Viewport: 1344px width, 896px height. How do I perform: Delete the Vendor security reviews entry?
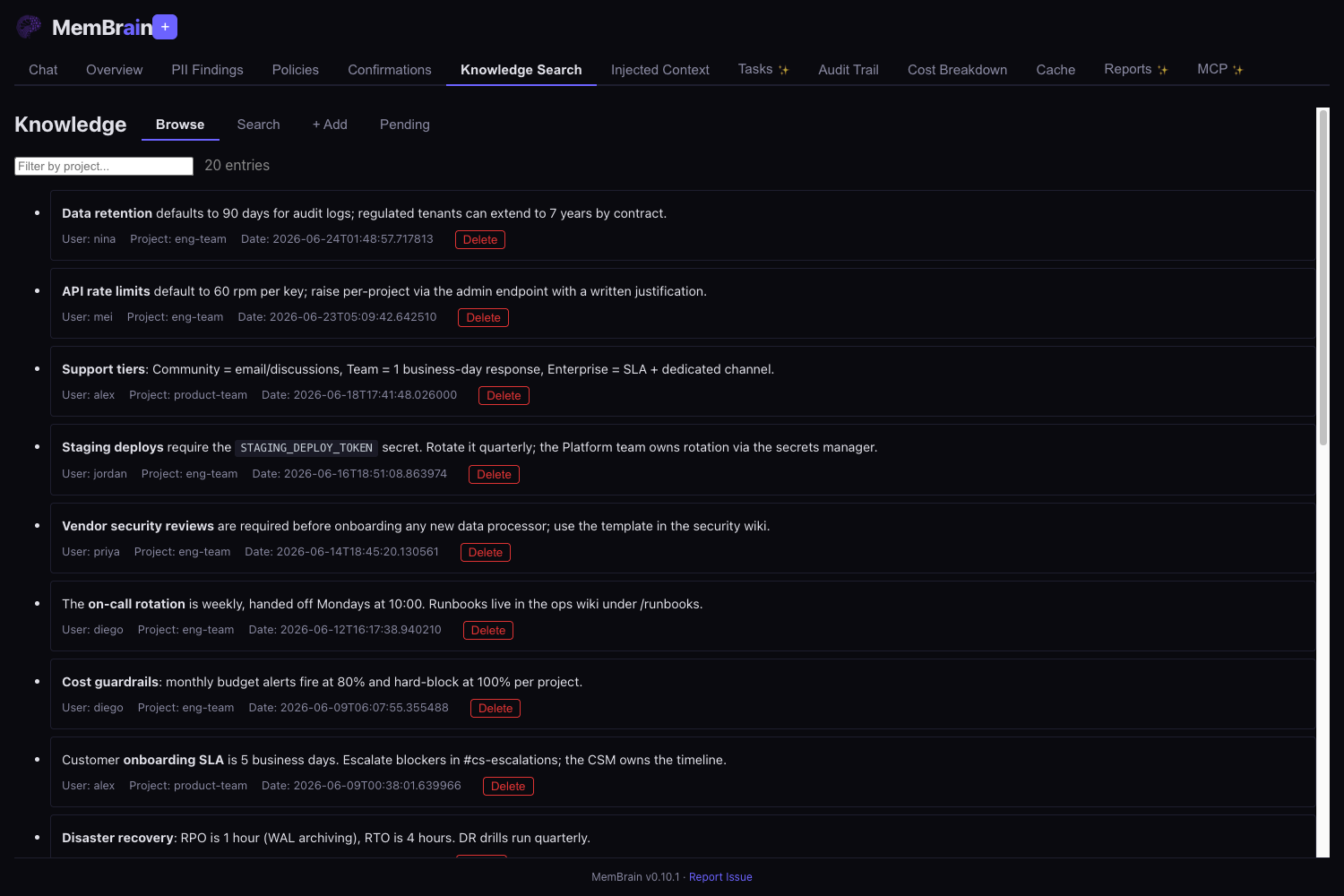[486, 552]
